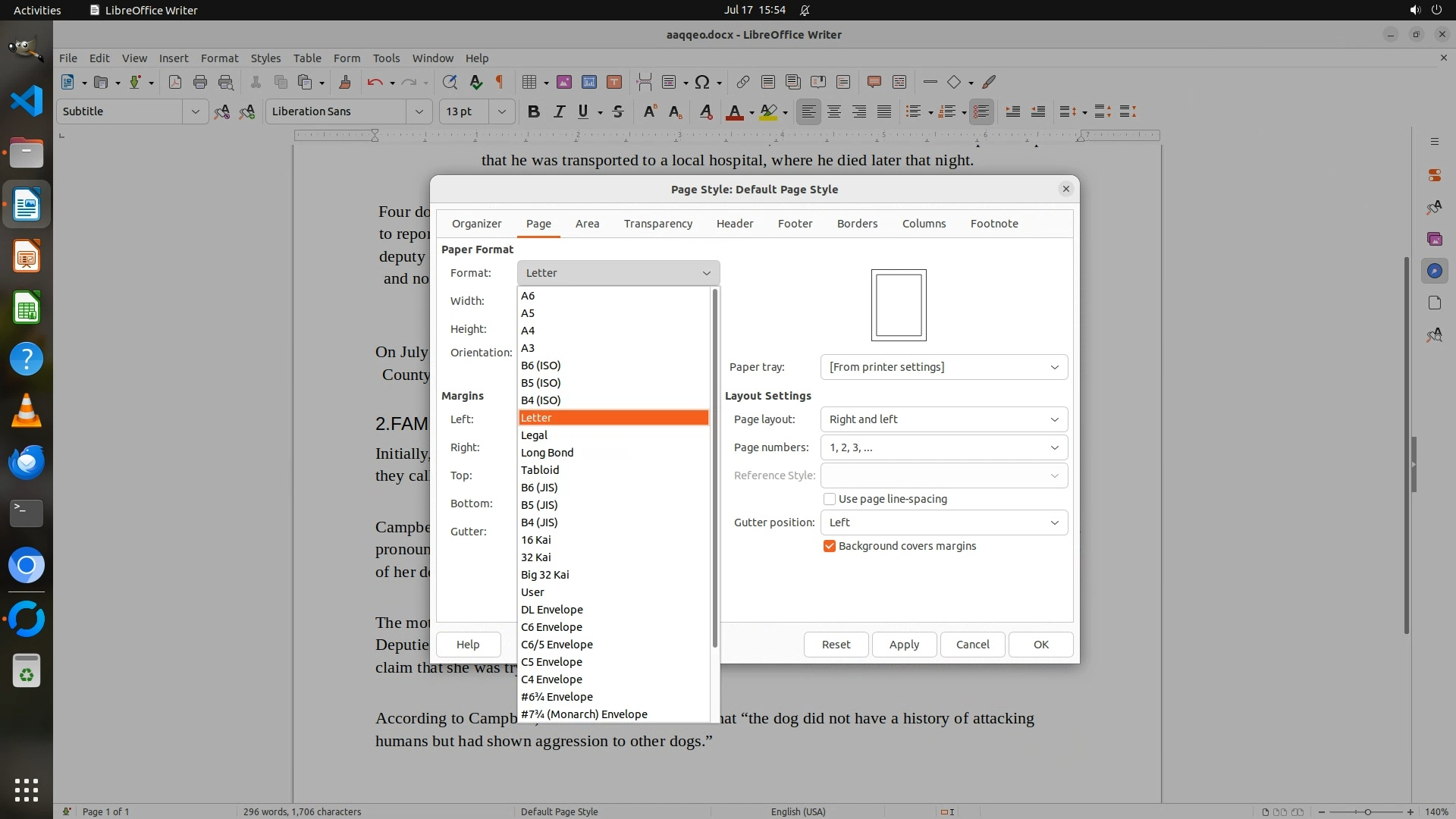Choose Legal paper format option
1456x819 pixels.
click(x=534, y=435)
